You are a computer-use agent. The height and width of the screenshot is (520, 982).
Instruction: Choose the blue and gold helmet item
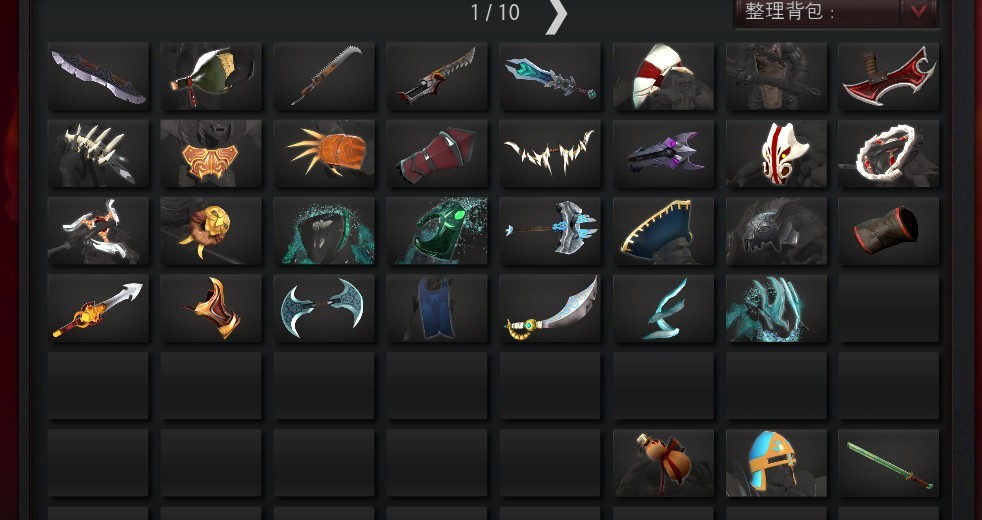(776, 463)
